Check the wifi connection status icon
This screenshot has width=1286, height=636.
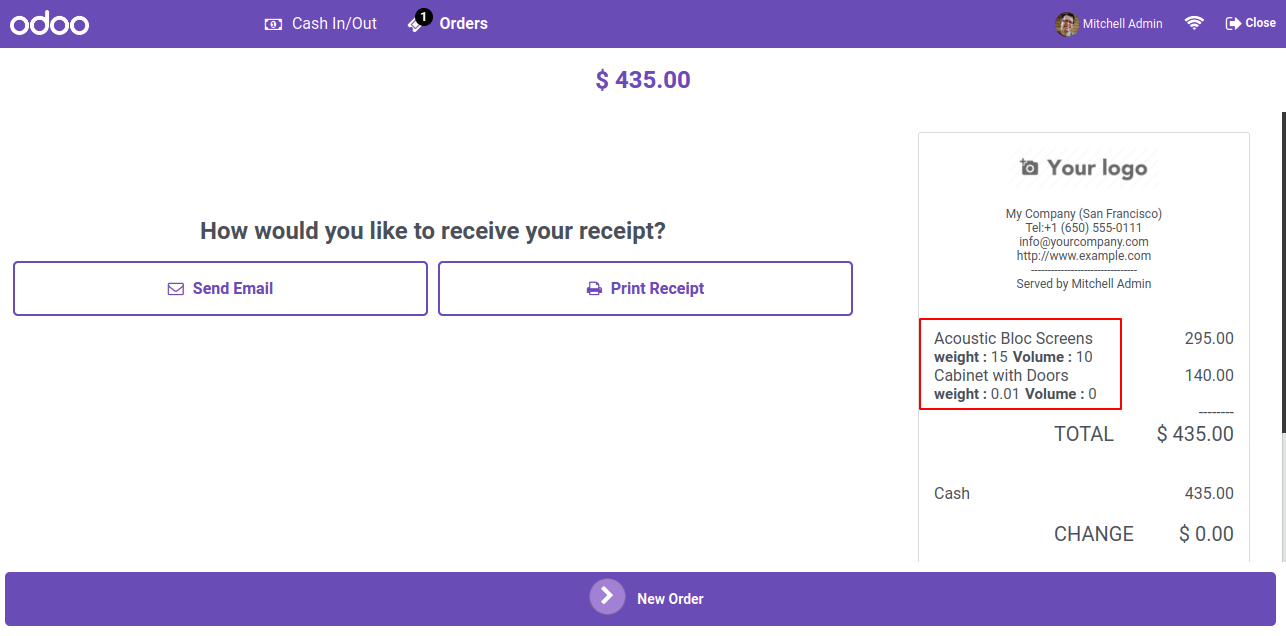[1194, 23]
